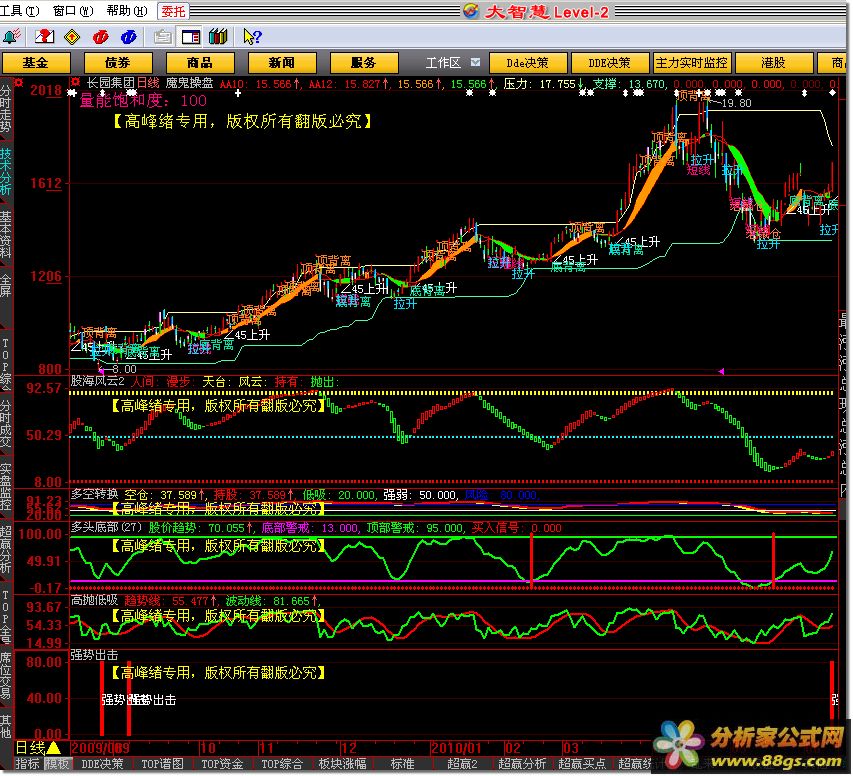This screenshot has width=853, height=776.
Task: Open the 帮助(H) menu
Action: point(127,11)
